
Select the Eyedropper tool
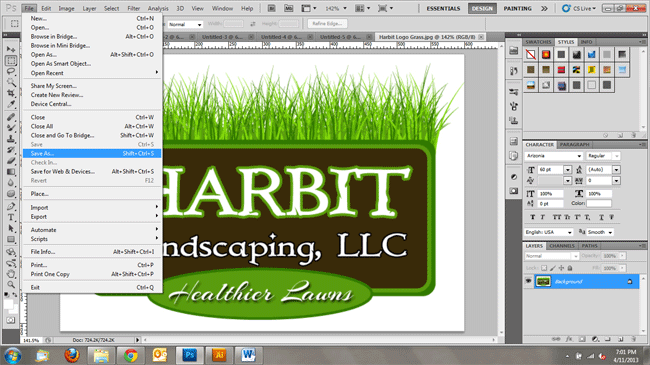[11, 104]
